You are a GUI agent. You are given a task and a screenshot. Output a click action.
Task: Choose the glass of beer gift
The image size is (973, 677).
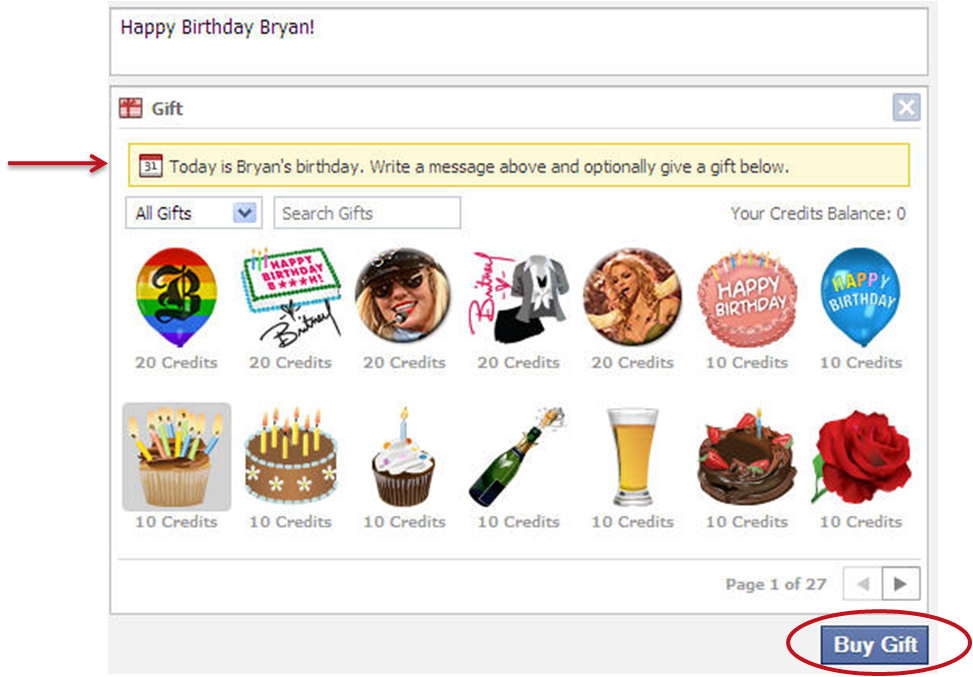632,457
